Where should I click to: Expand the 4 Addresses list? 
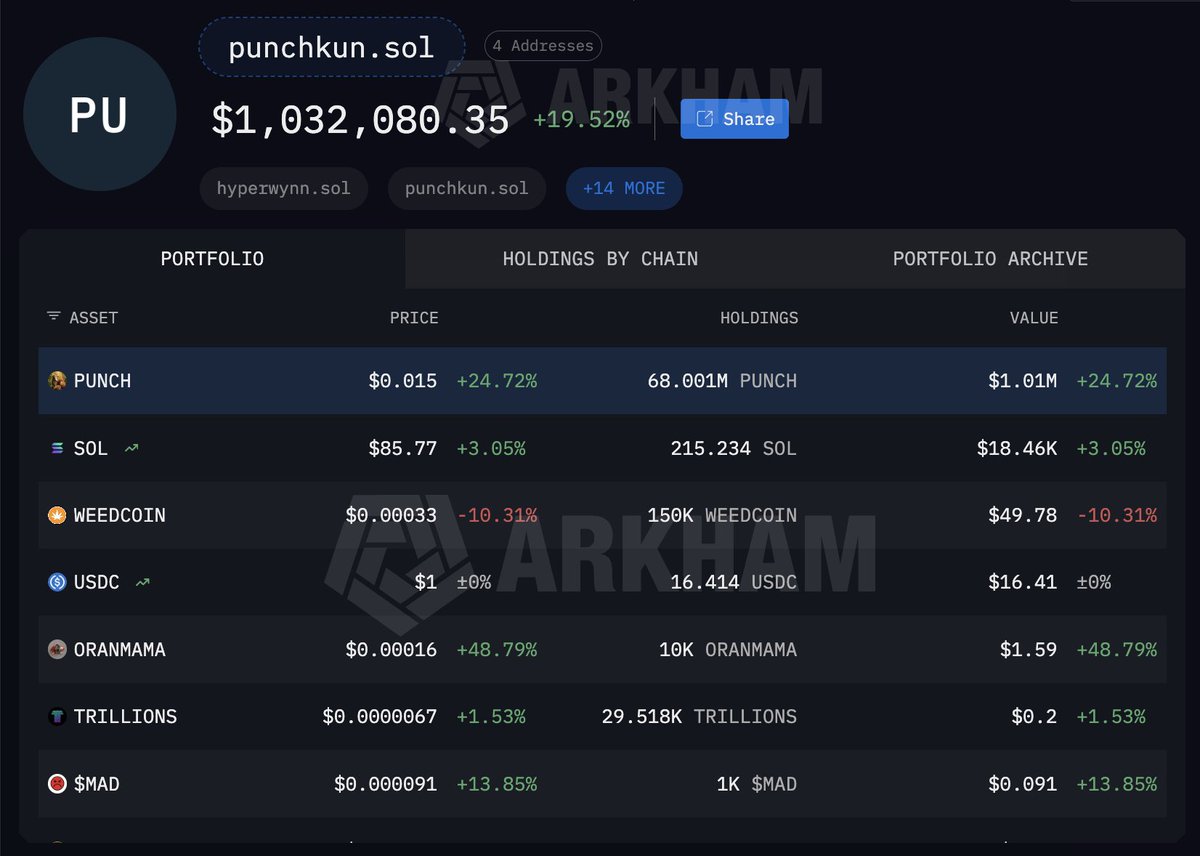[543, 45]
